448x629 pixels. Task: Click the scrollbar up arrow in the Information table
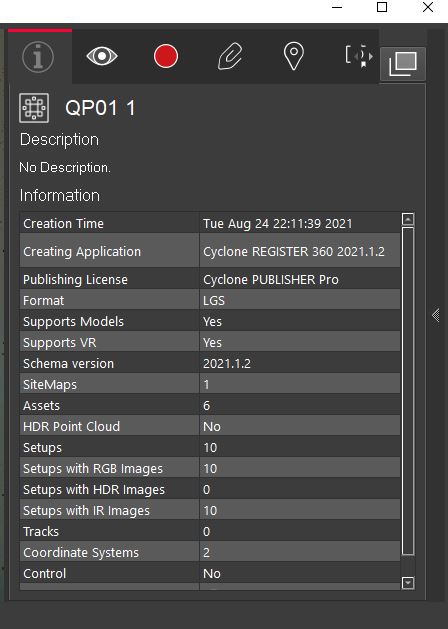click(408, 219)
